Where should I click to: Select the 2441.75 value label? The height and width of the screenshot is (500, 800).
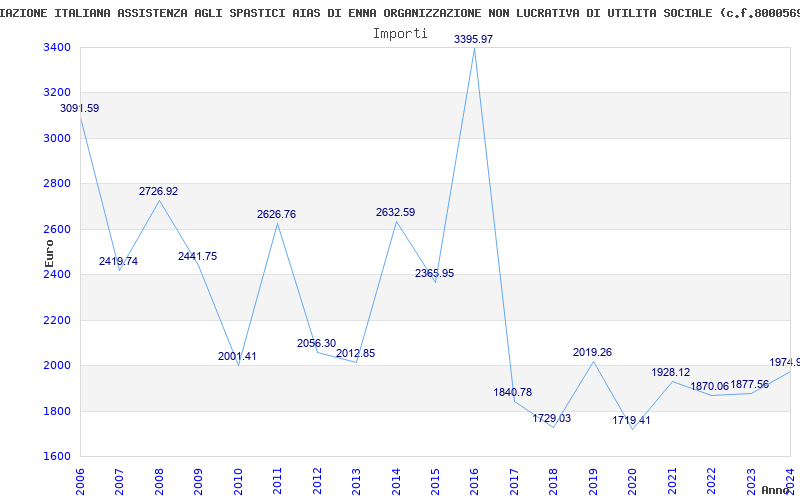tap(197, 256)
